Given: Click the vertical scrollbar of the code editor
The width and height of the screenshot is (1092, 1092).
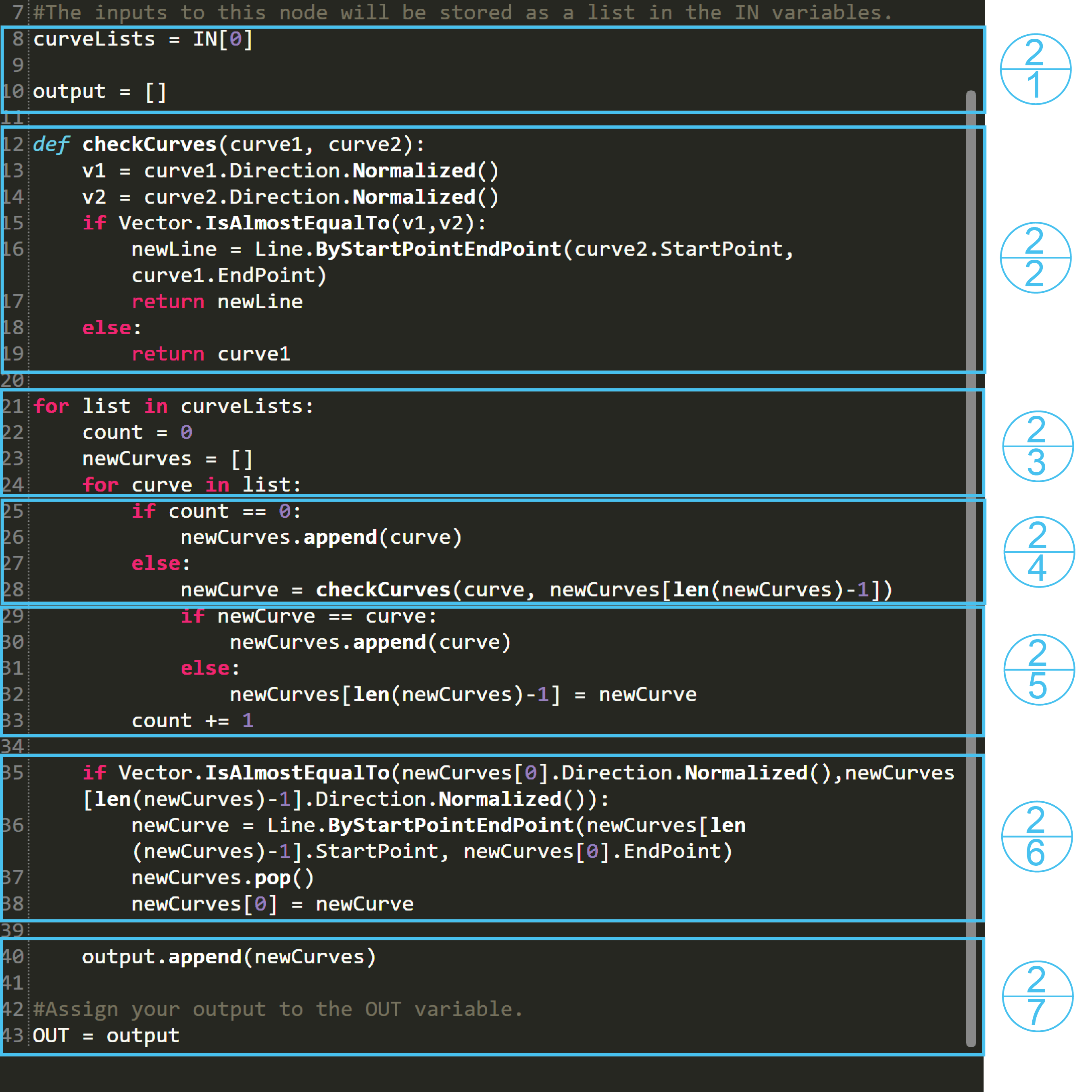Looking at the screenshot, I should [971, 565].
